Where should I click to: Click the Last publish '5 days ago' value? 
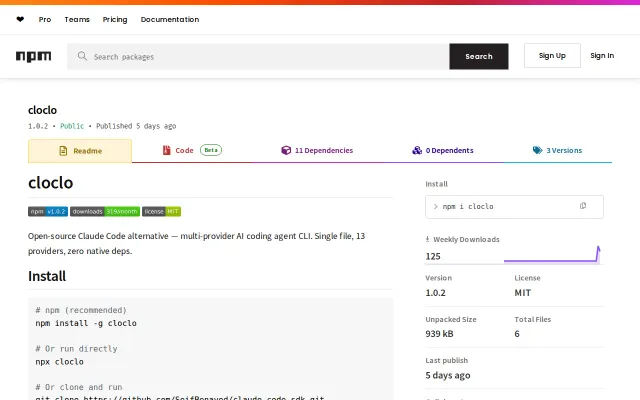(448, 375)
